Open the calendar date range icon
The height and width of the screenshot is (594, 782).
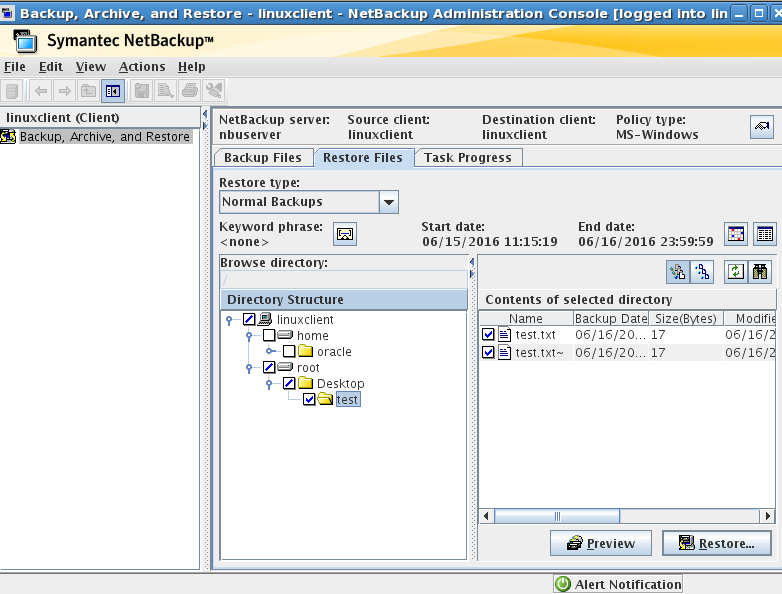pyautogui.click(x=736, y=234)
